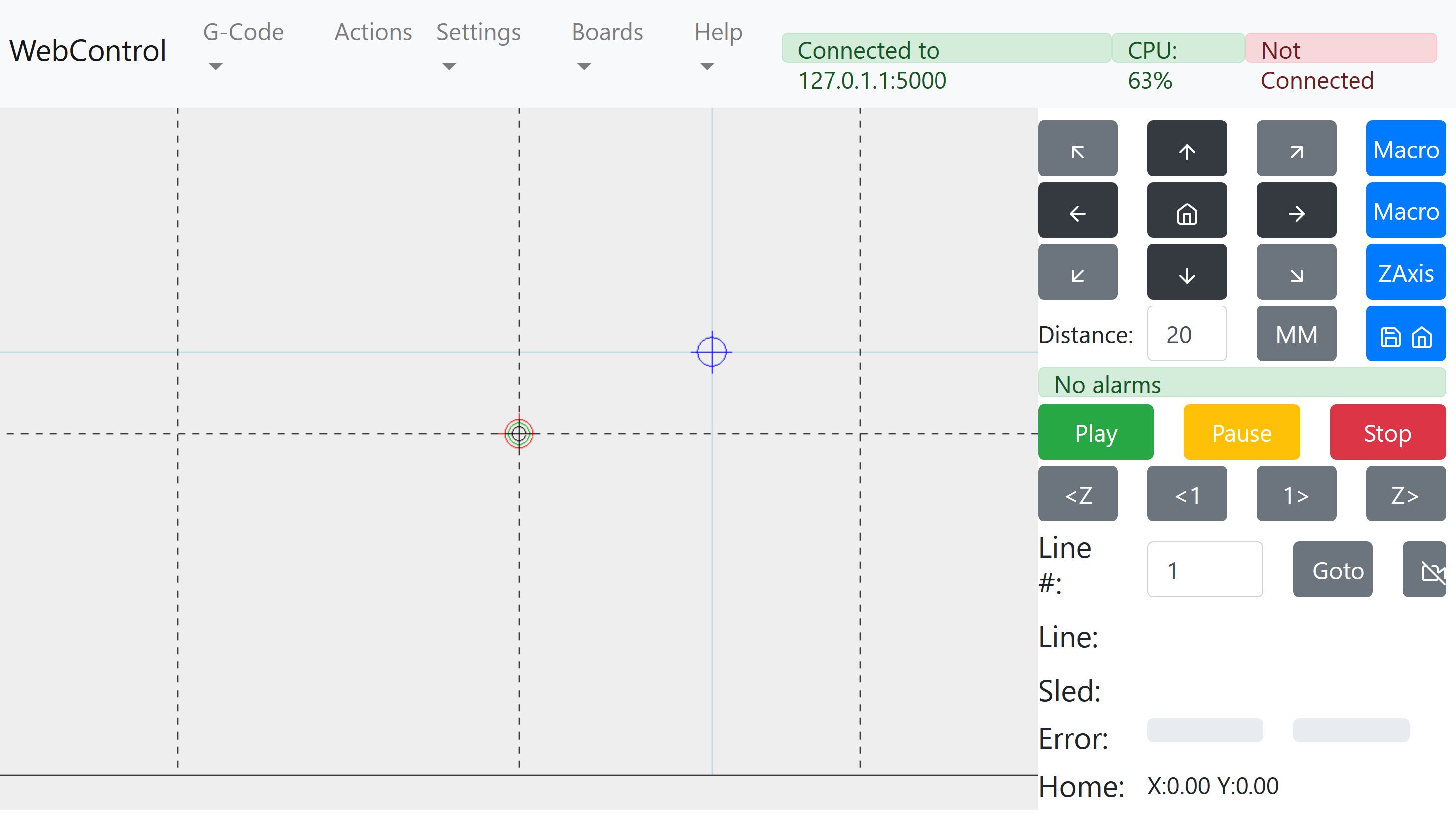Viewport: 1456px width, 817px height.
Task: Move the sled left with the left arrow
Action: coord(1077,210)
